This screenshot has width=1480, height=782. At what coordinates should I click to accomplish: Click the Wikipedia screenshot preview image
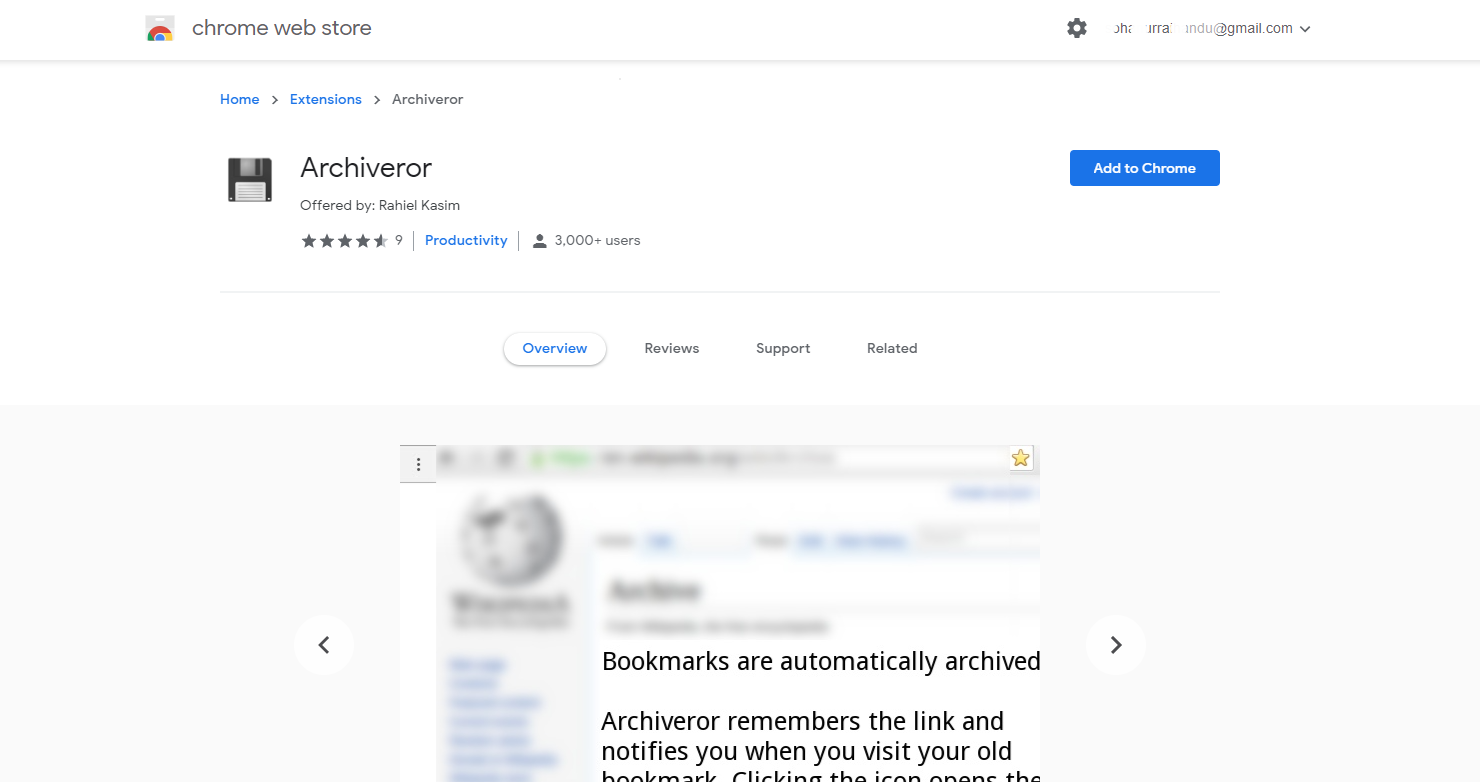(720, 613)
